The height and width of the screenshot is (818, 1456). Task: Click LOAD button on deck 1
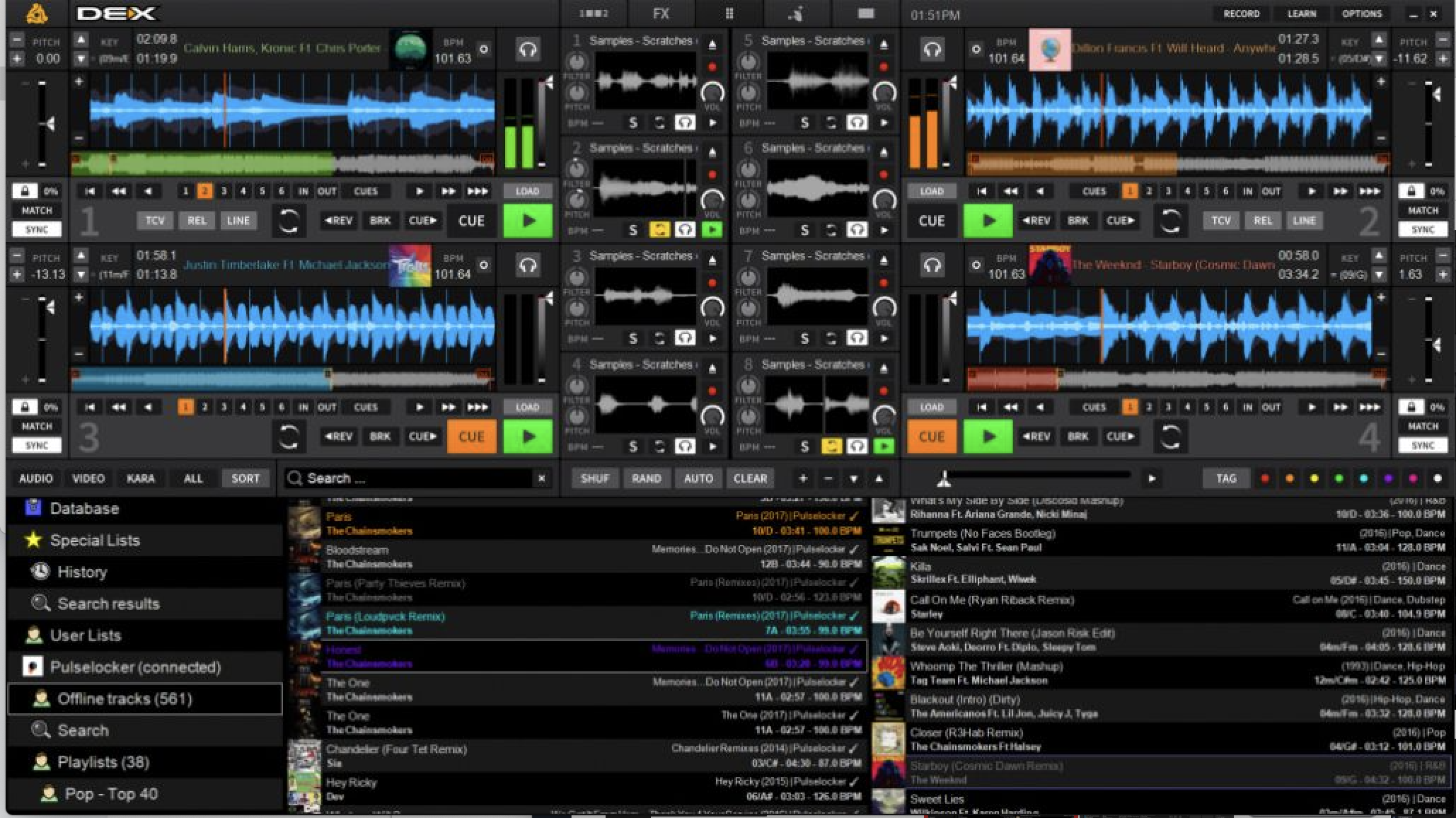pyautogui.click(x=527, y=191)
